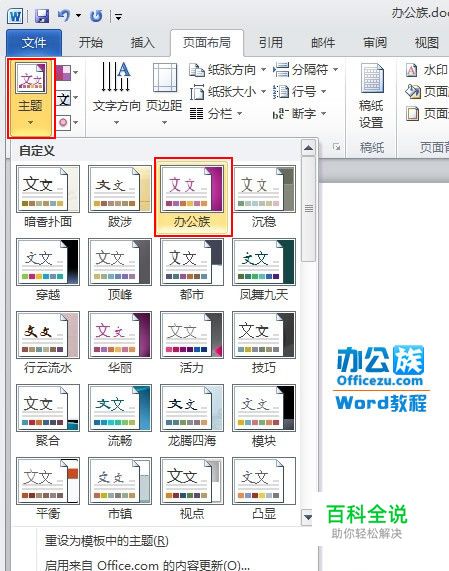Click the theme gallery scrollbar thumb

(x=308, y=209)
